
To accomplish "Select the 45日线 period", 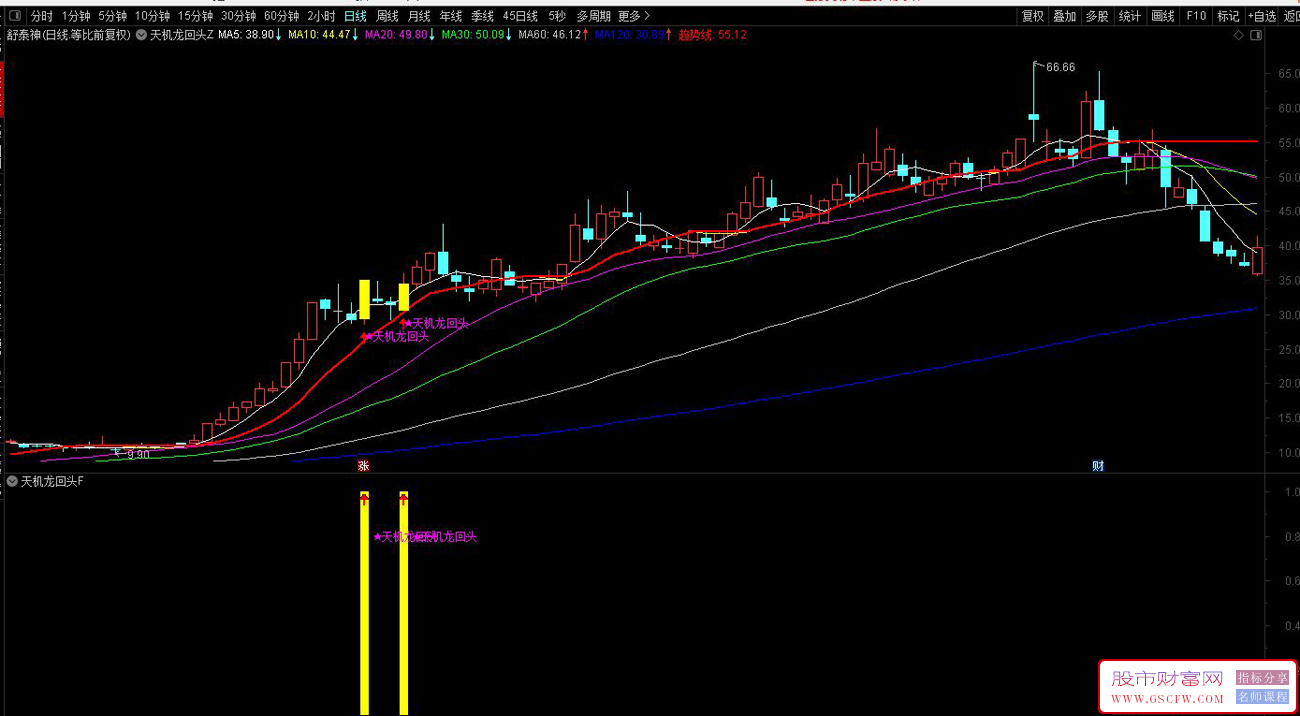I will pos(520,16).
